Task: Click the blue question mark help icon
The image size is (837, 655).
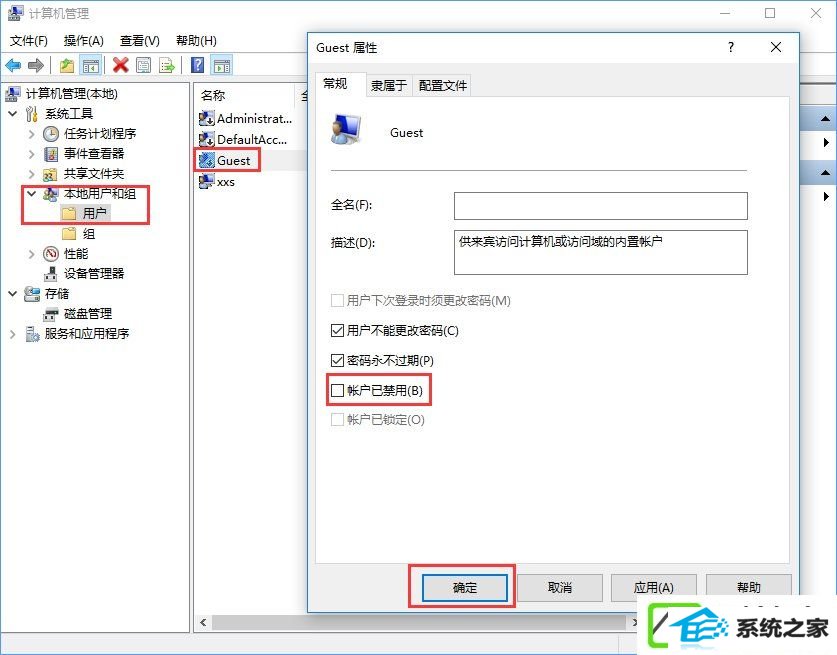Action: (197, 65)
